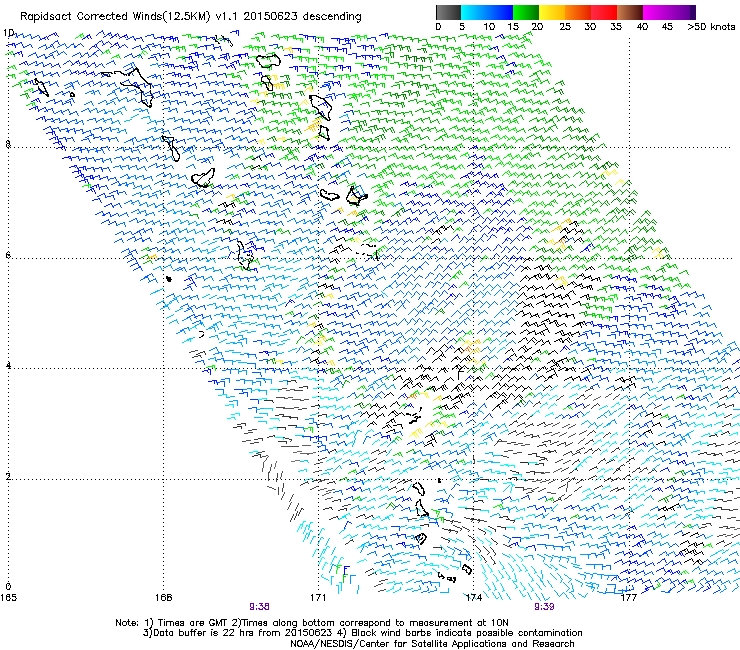Click the magenta 40-45 knots legend swatch
Image resolution: width=740 pixels, height=650 pixels.
(656, 12)
